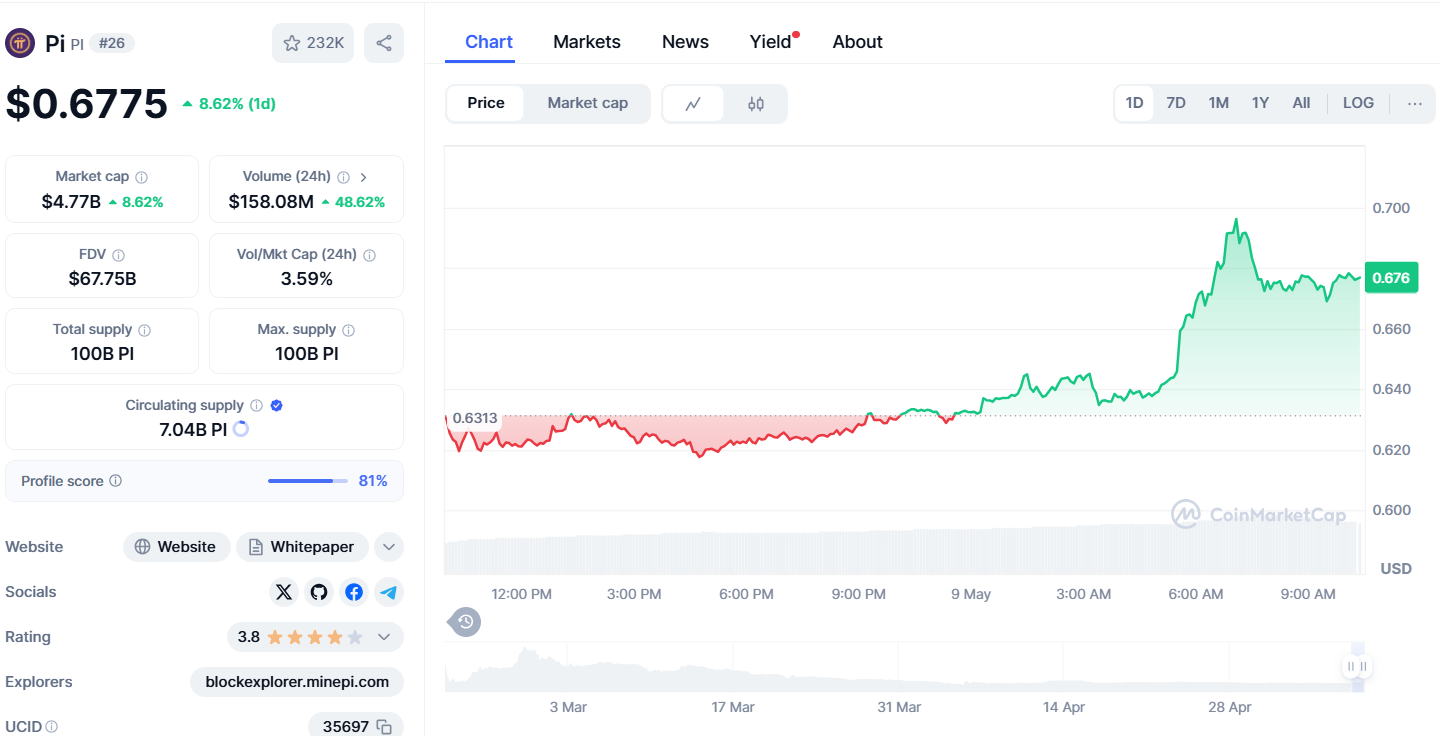
Task: Click the 8.62% (1d) price change
Action: pyautogui.click(x=229, y=103)
